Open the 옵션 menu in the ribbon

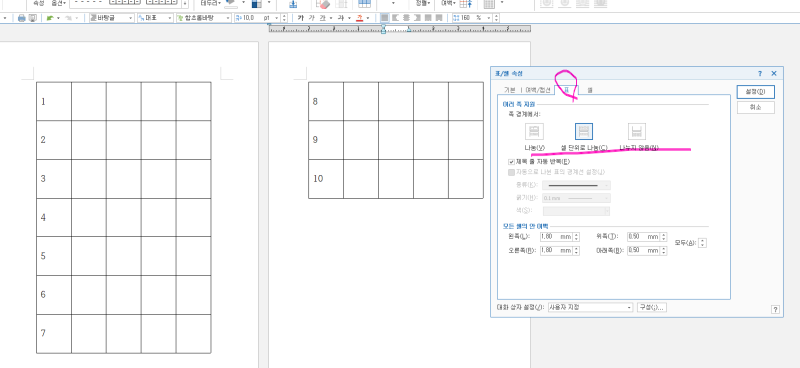pos(59,3)
